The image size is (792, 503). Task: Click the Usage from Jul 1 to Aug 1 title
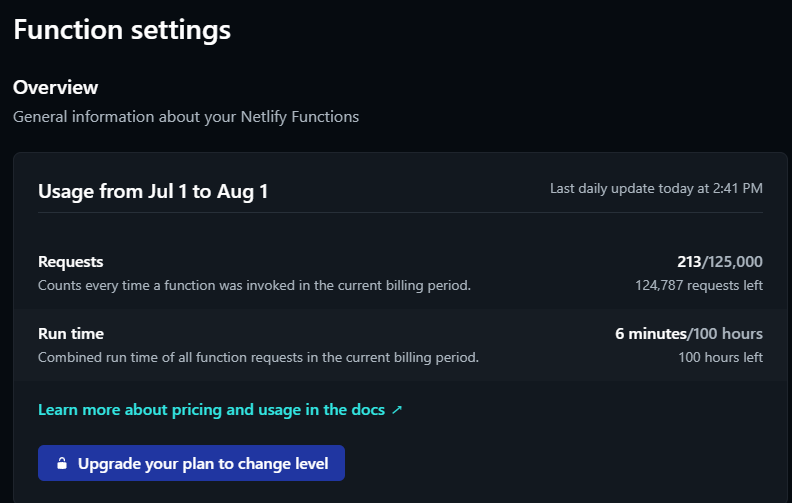coord(153,192)
